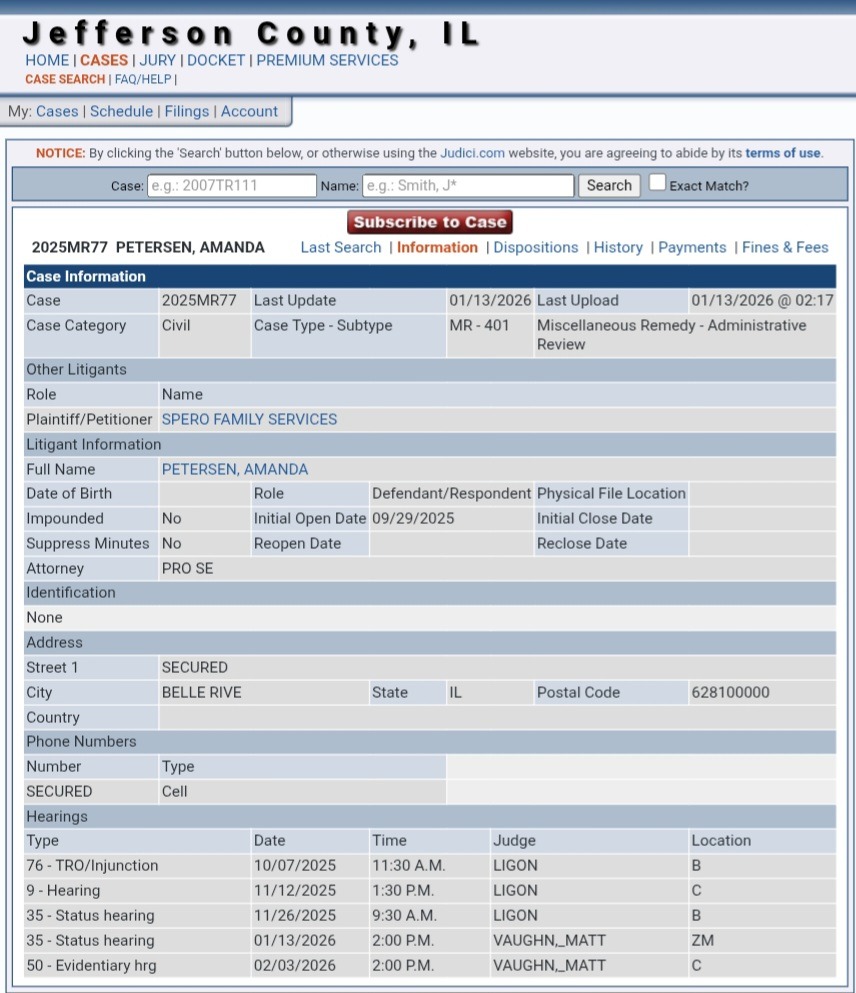Click the 9 - Hearing row type
The width and height of the screenshot is (856, 993).
63,890
